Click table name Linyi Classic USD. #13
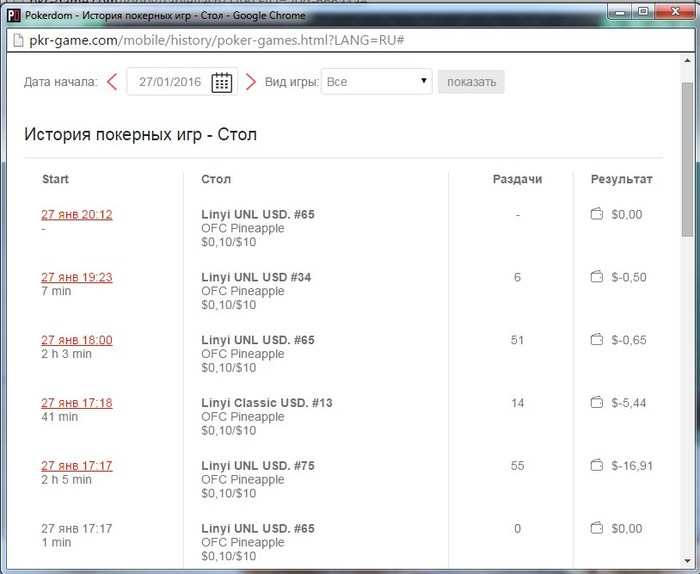 [x=267, y=403]
